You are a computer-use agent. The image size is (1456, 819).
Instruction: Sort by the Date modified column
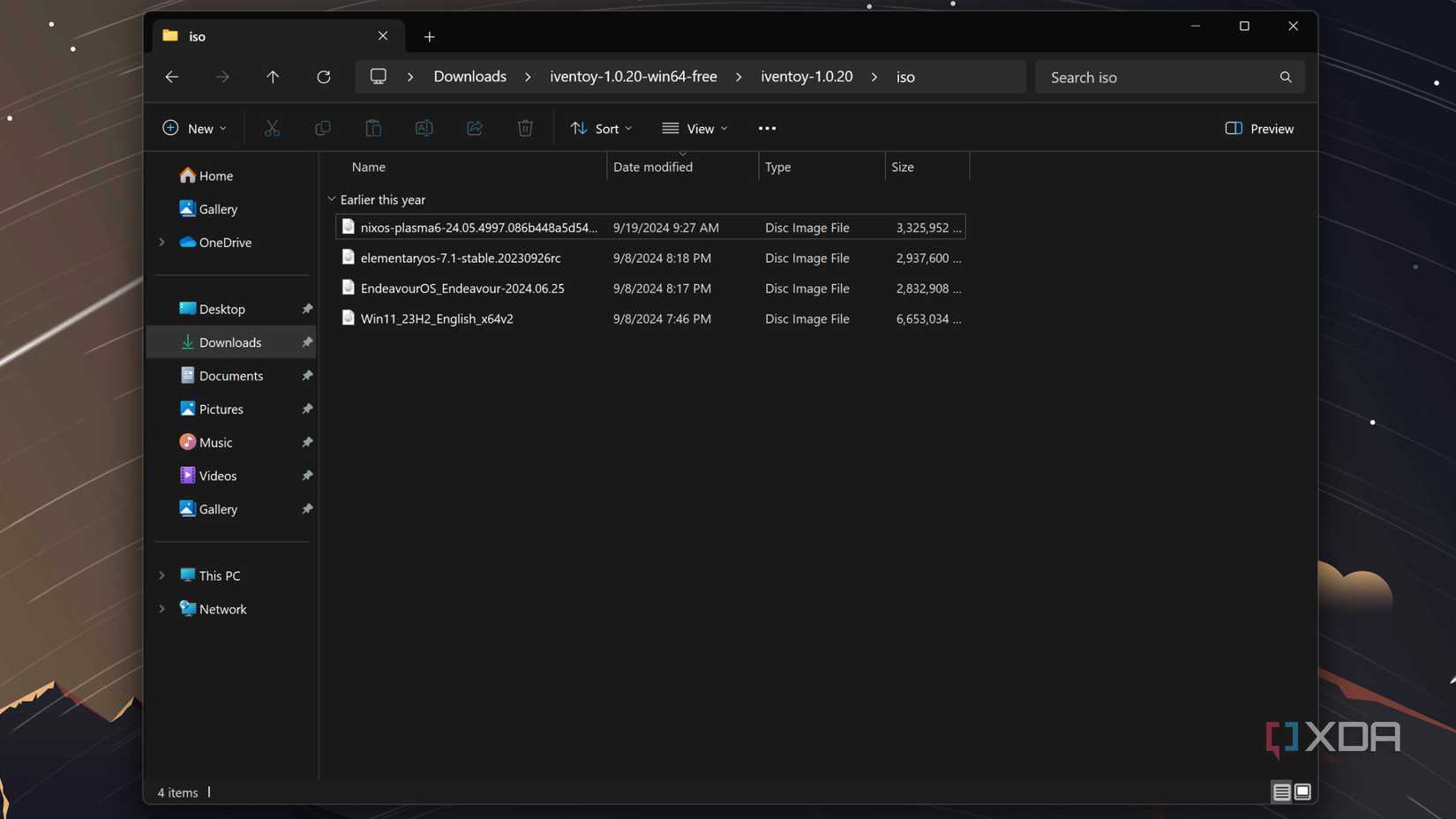(x=682, y=167)
